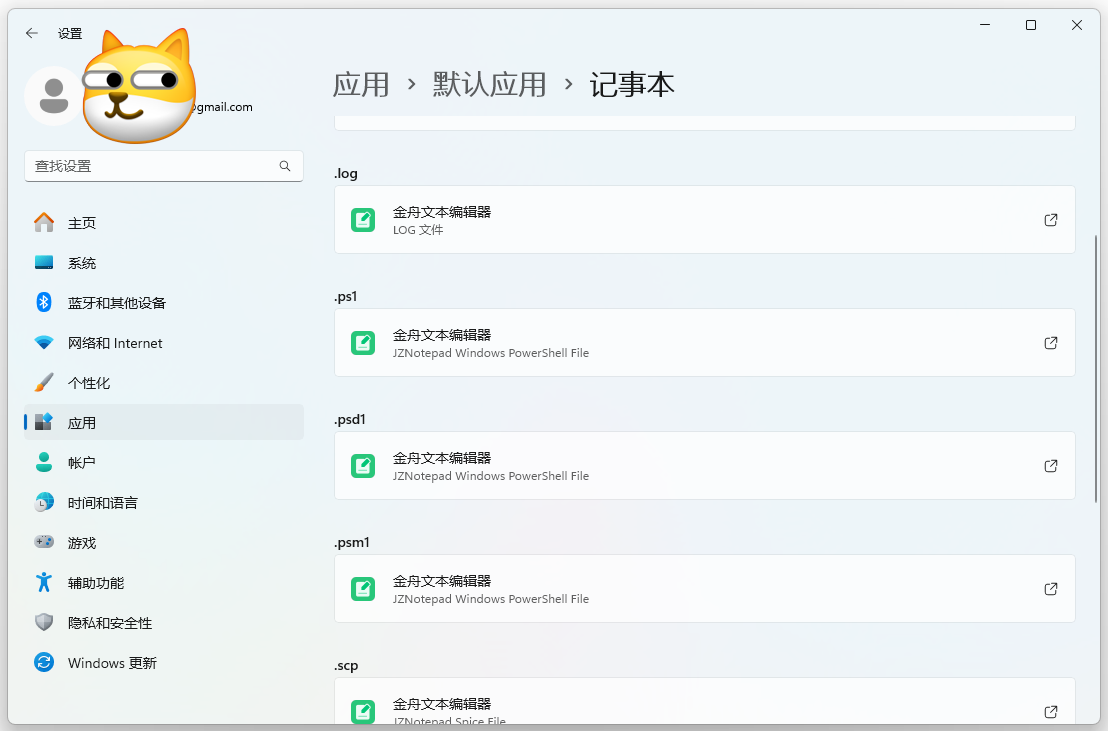The width and height of the screenshot is (1108, 731).
Task: Open 网络和 Internet settings page
Action: 164,343
